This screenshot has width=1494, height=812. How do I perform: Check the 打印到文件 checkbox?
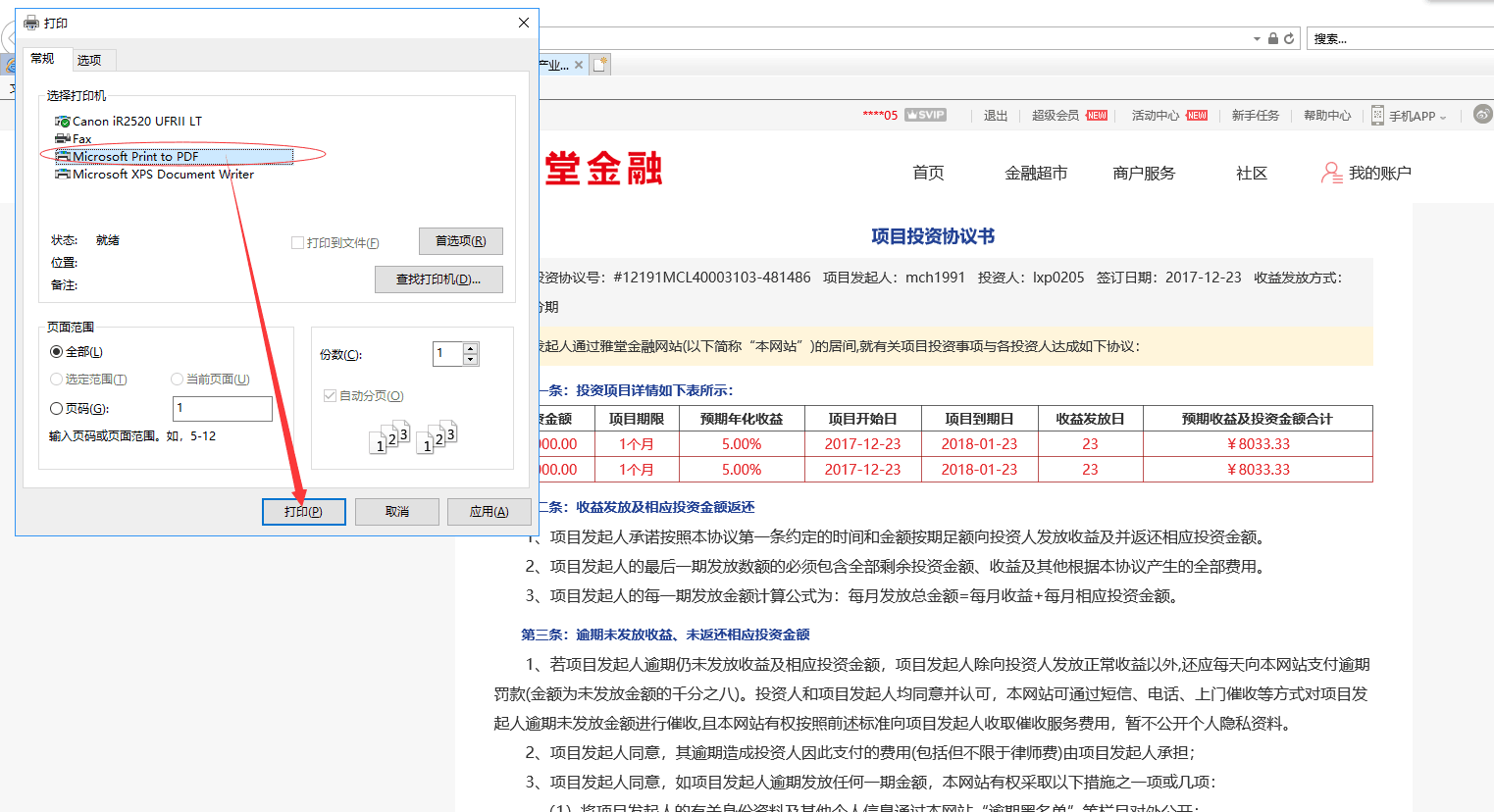click(297, 243)
